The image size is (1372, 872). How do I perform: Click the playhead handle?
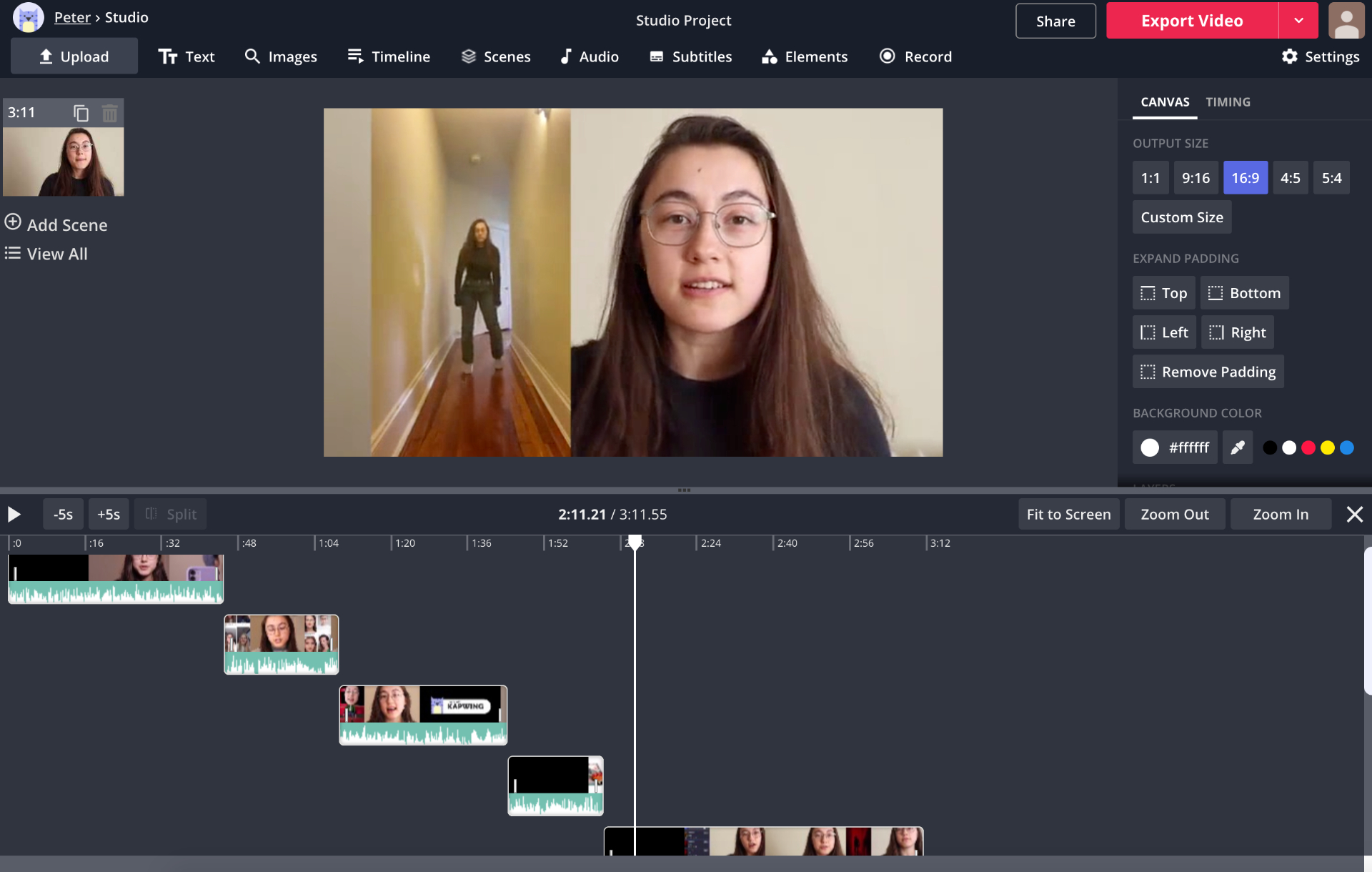pyautogui.click(x=635, y=542)
